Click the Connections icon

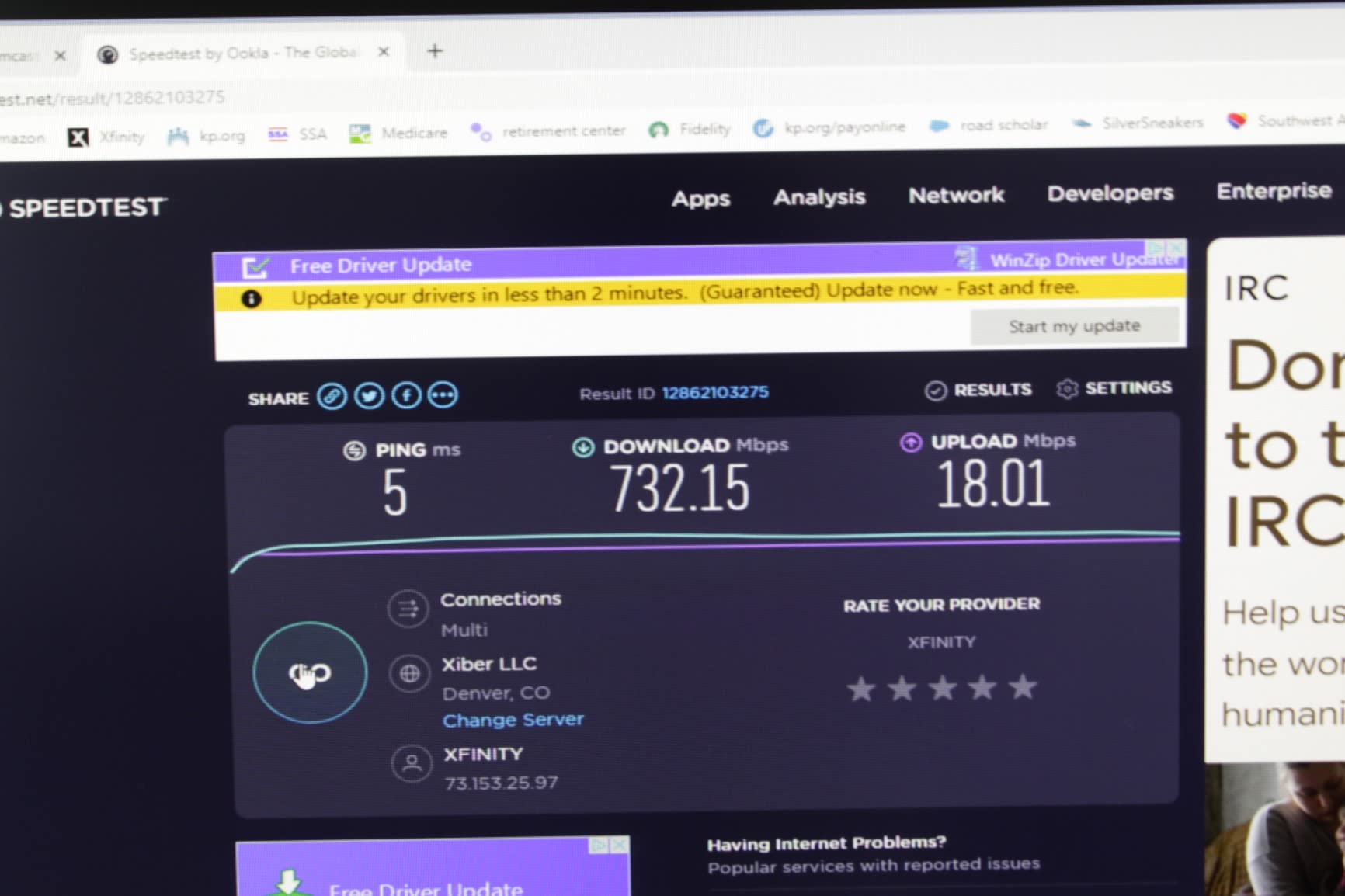tap(408, 609)
